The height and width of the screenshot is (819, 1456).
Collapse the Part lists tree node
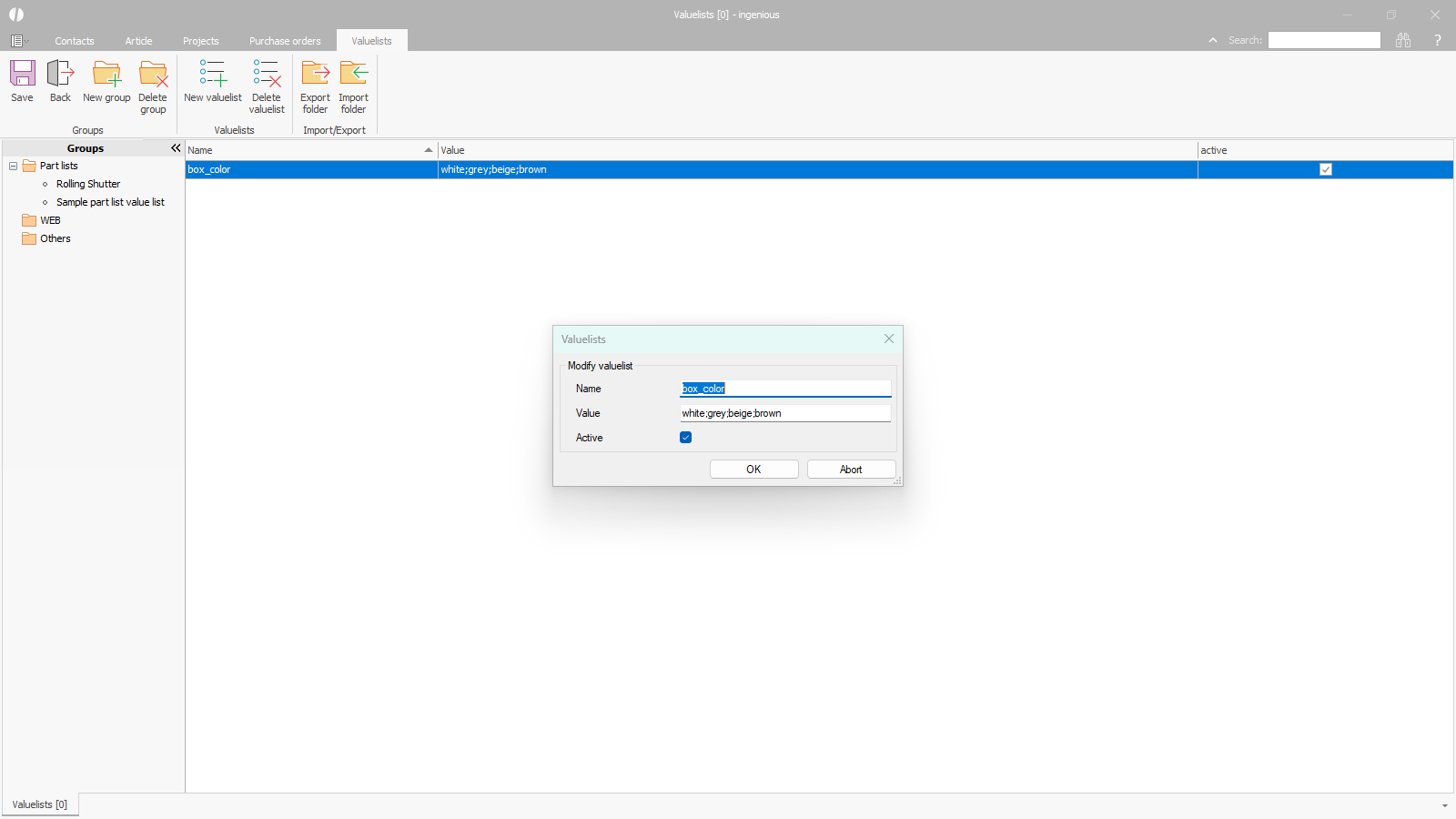14,166
